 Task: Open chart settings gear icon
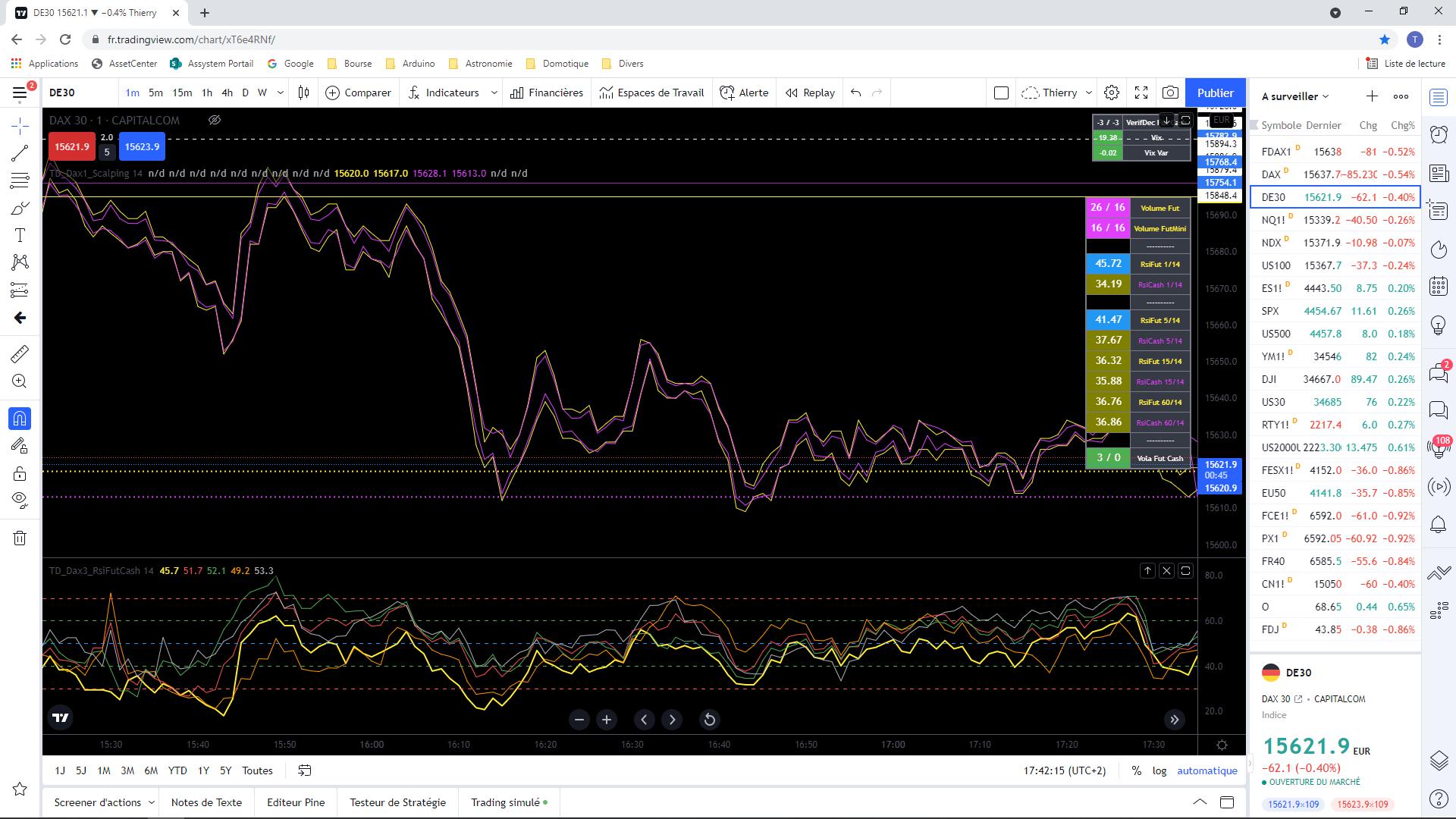click(1112, 93)
